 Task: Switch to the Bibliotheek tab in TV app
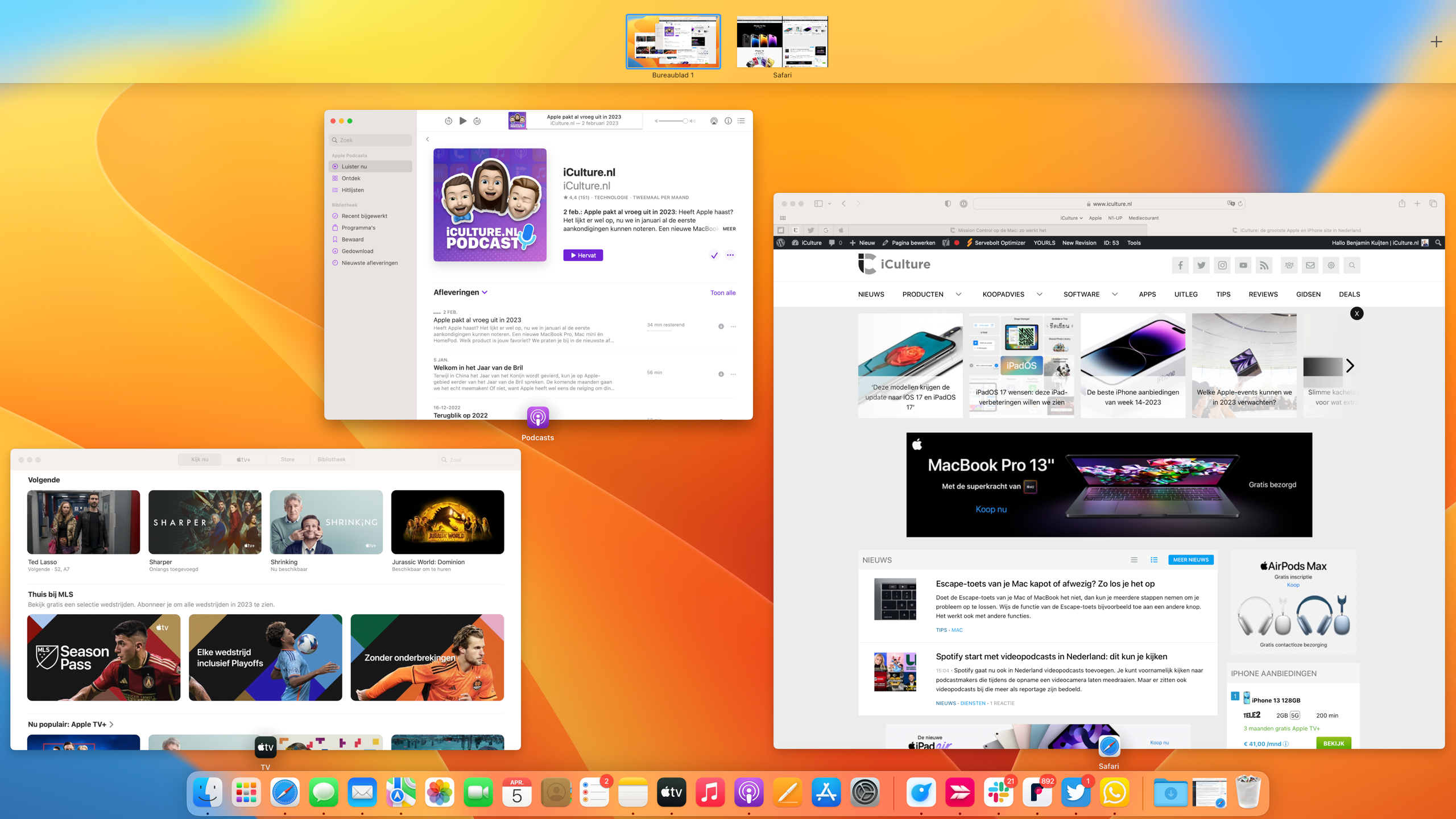(x=332, y=460)
